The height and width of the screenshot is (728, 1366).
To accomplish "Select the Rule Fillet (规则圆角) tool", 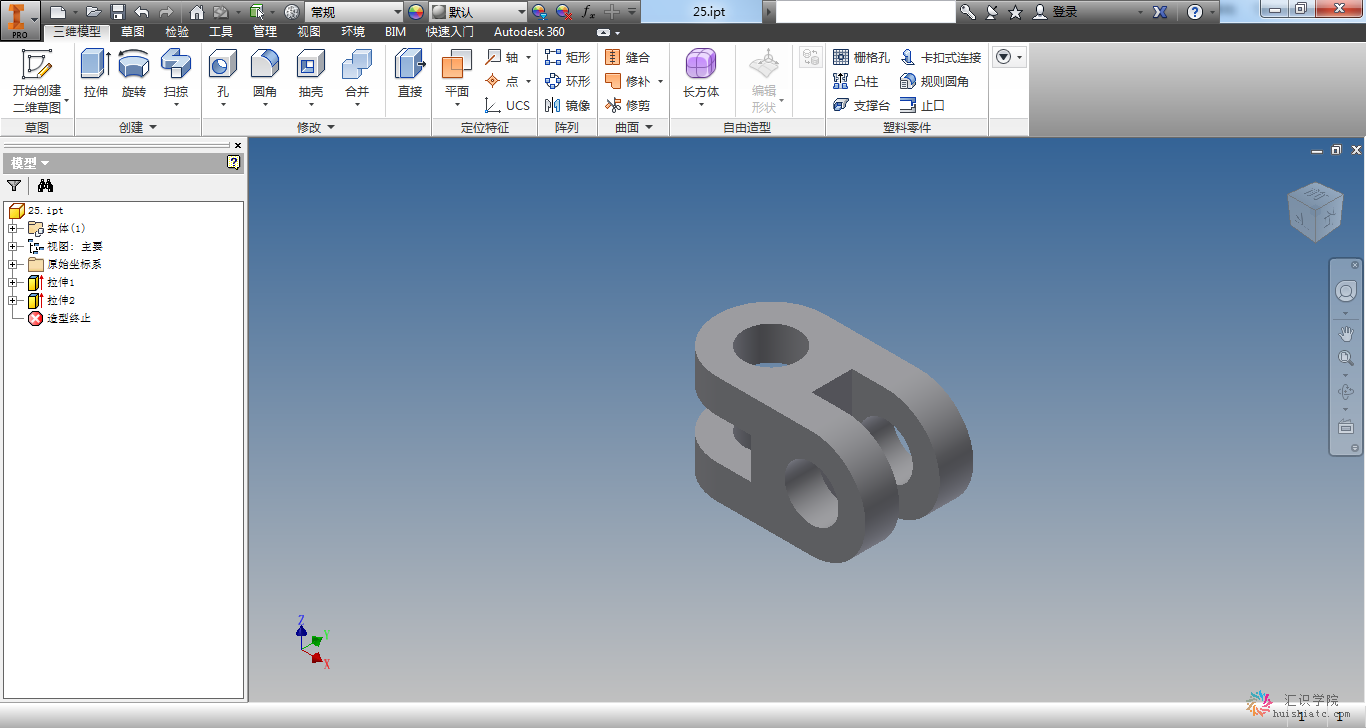I will (x=935, y=81).
